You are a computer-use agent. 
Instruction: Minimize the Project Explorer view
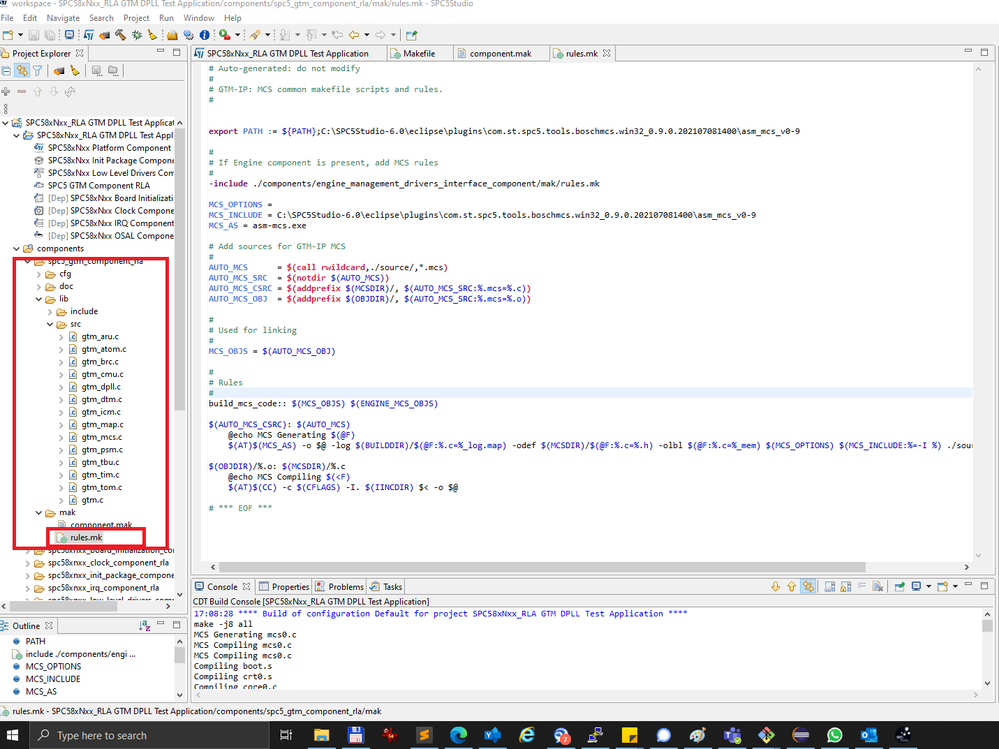coord(160,52)
